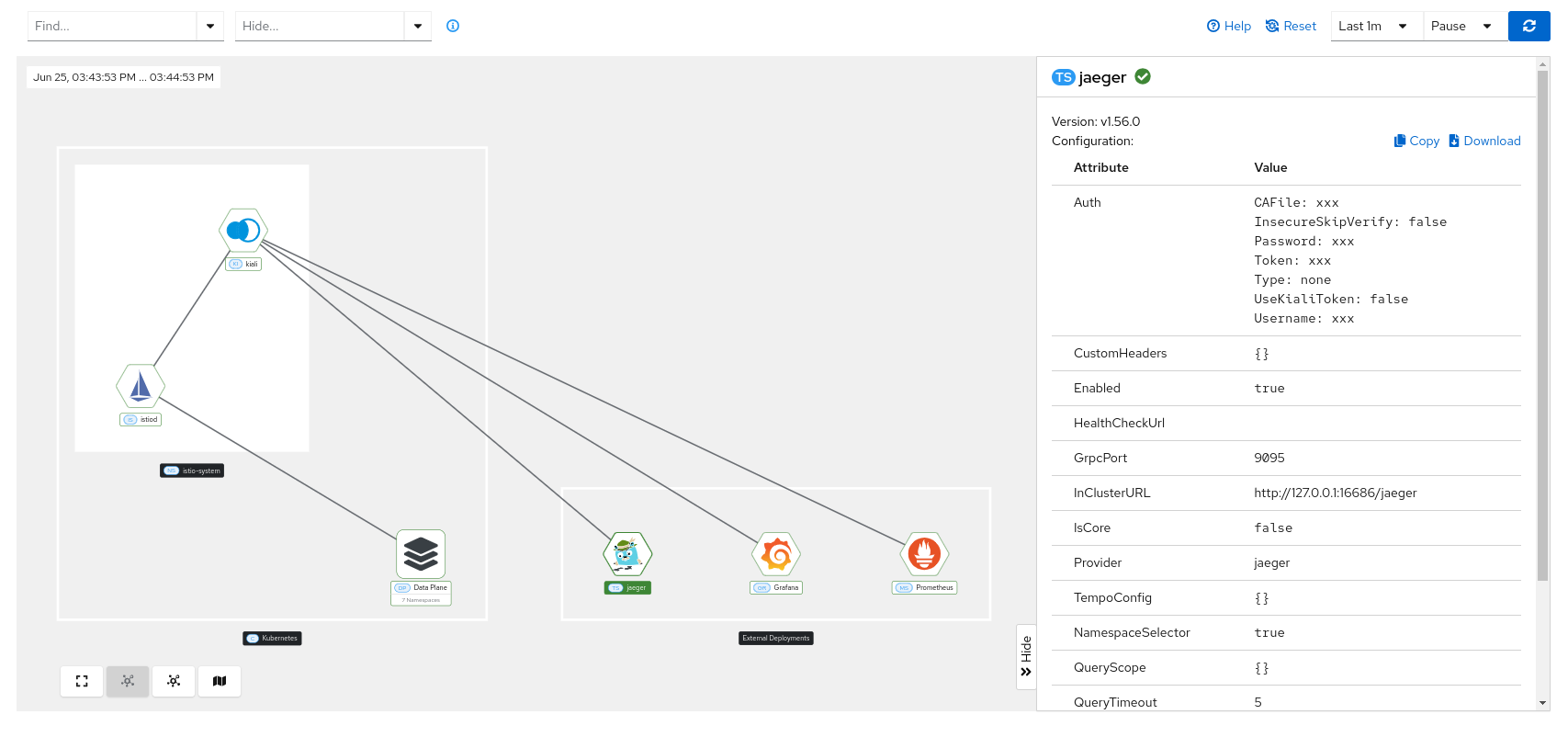This screenshot has width=1568, height=737.
Task: Open the Last 1m time range dropdown
Action: click(x=1375, y=26)
